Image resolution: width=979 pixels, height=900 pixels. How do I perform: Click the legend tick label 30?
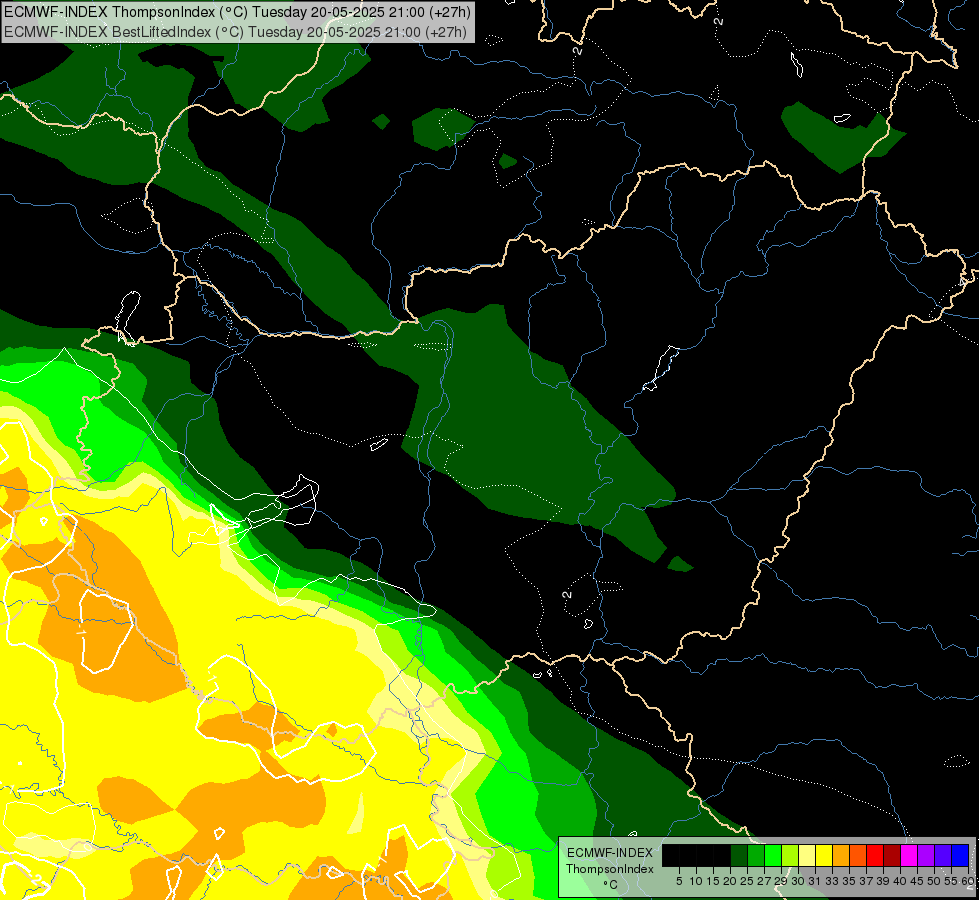[798, 881]
